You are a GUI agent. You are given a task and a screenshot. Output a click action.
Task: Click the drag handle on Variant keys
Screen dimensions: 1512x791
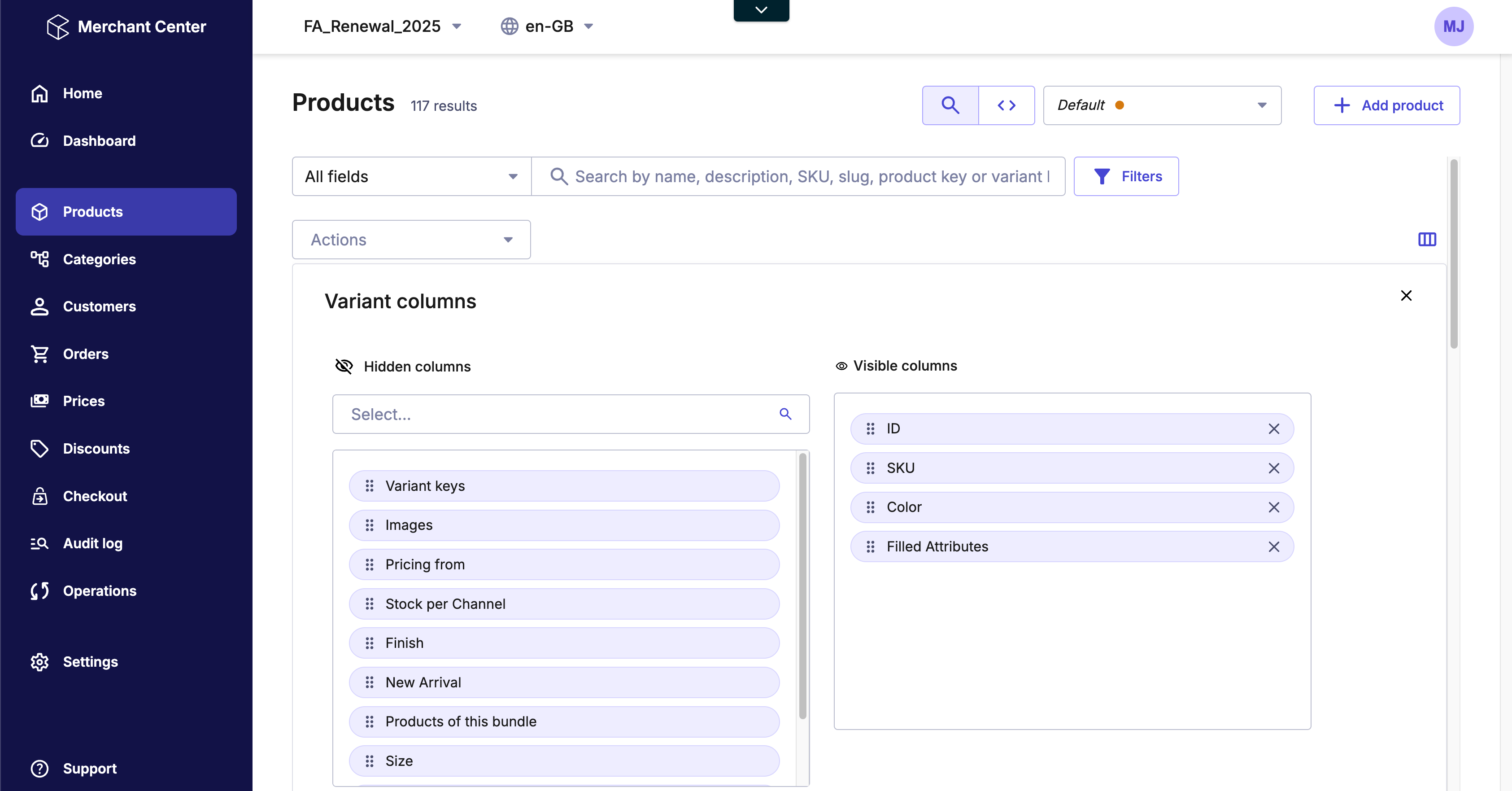coord(369,485)
